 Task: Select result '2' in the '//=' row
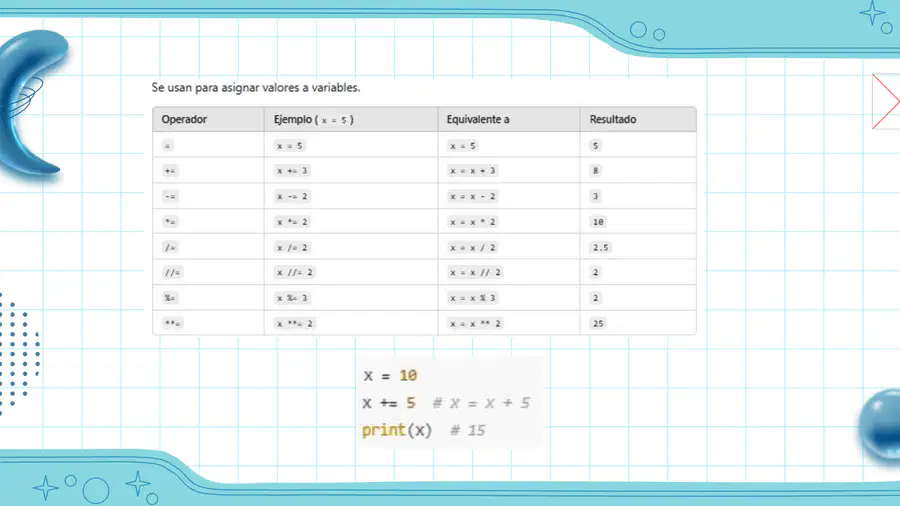click(x=595, y=273)
